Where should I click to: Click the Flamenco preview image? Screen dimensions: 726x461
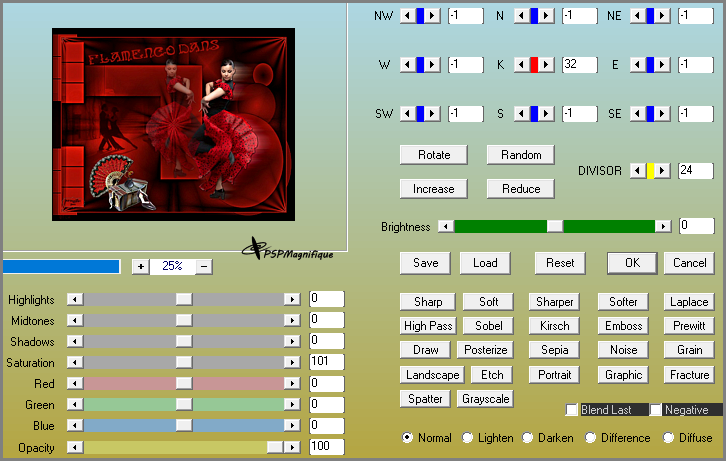(x=174, y=124)
